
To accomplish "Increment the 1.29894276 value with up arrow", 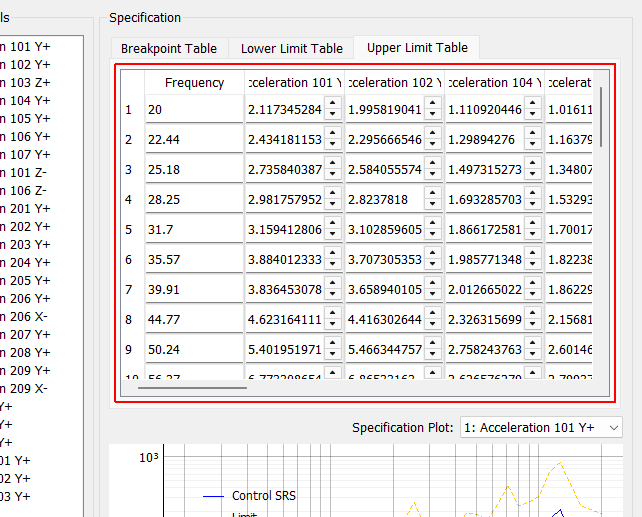I will tap(533, 133).
